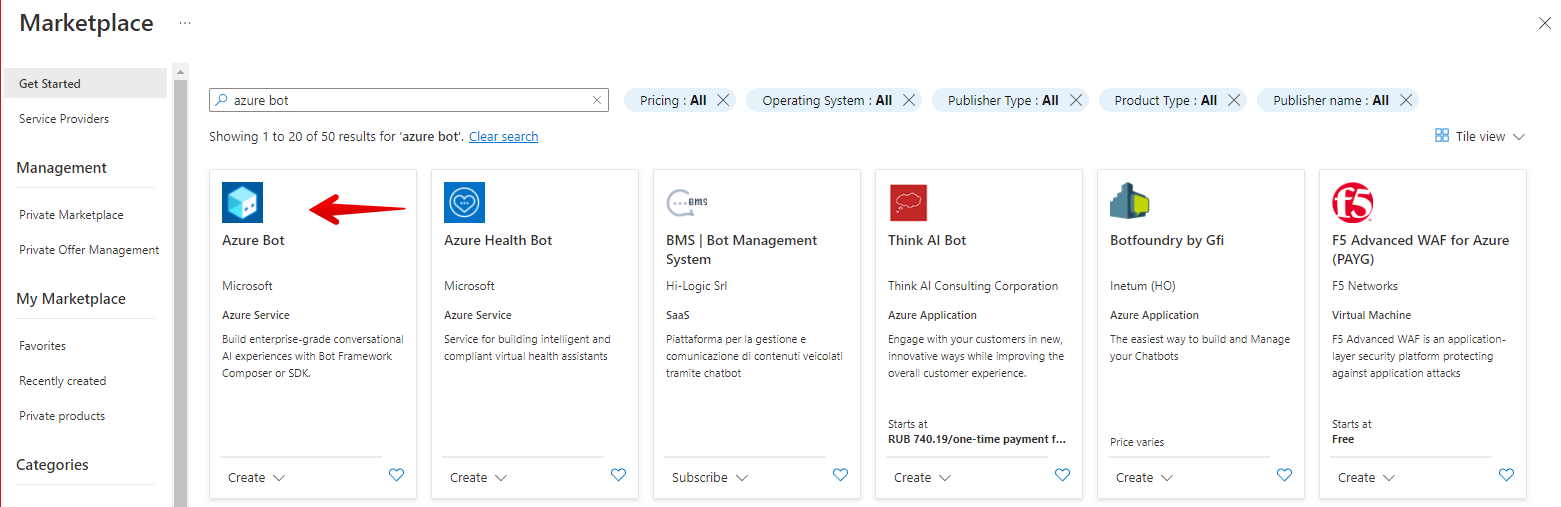Screen dimensions: 1561x507
Task: Click the Price varies text
Action: 1137,442
